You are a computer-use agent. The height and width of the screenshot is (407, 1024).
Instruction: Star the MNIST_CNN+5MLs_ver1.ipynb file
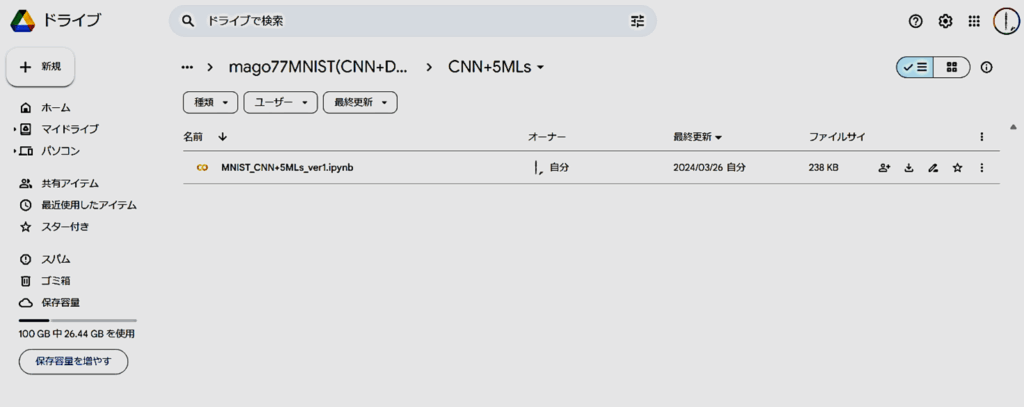(957, 168)
